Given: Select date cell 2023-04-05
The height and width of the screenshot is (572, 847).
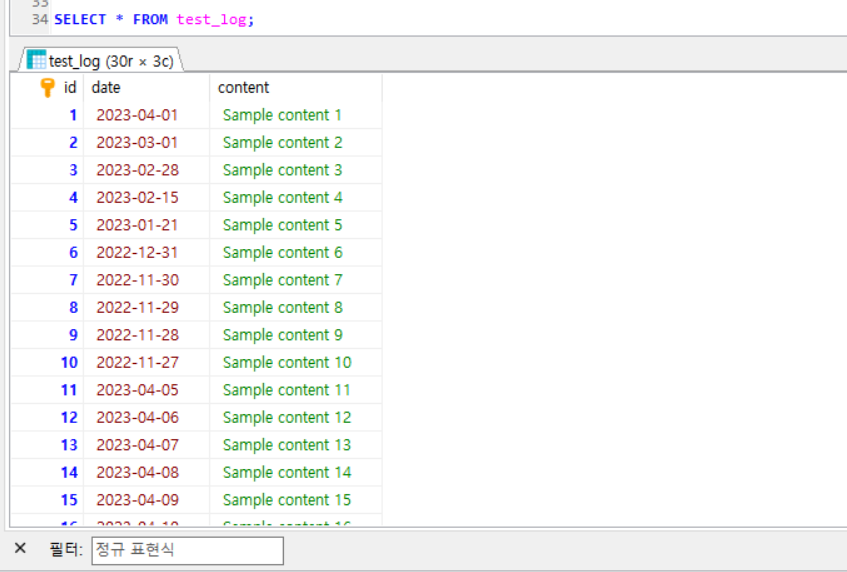Looking at the screenshot, I should [146, 391].
